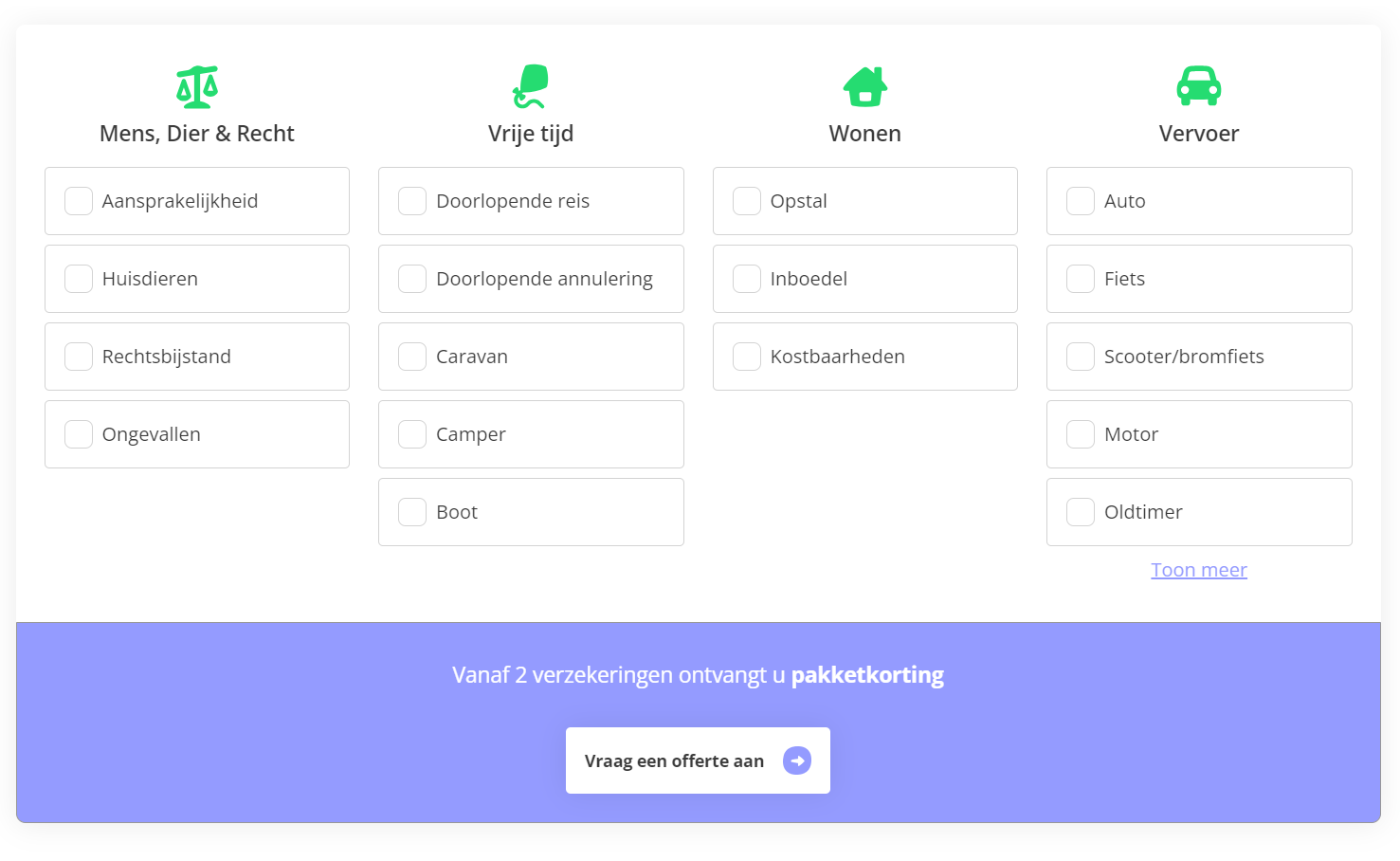Click the green house icon above Wonen

point(864,86)
